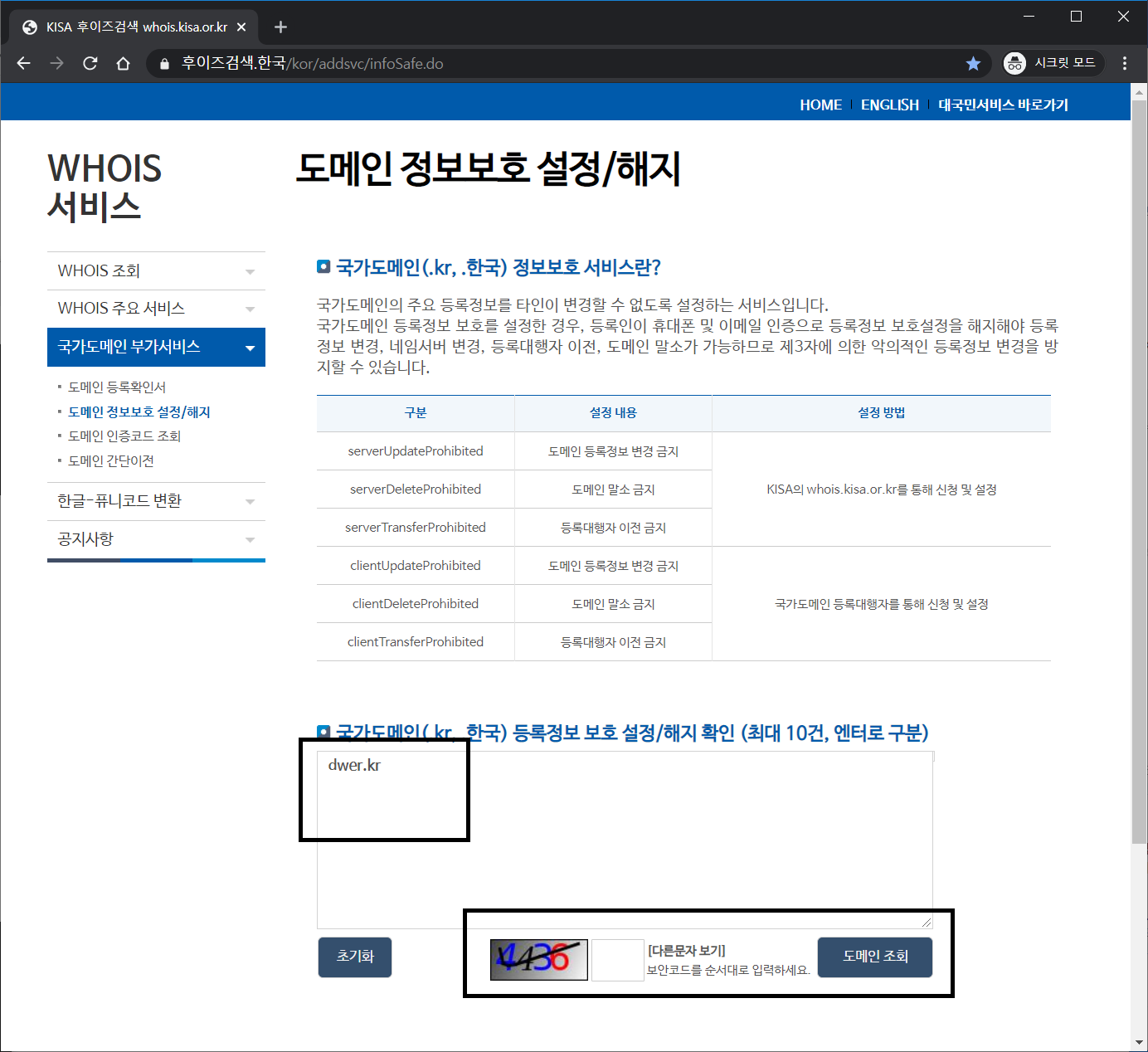Viewport: 1148px width, 1052px height.
Task: Request a new captcha via 다른문자 보기
Action: tap(685, 949)
